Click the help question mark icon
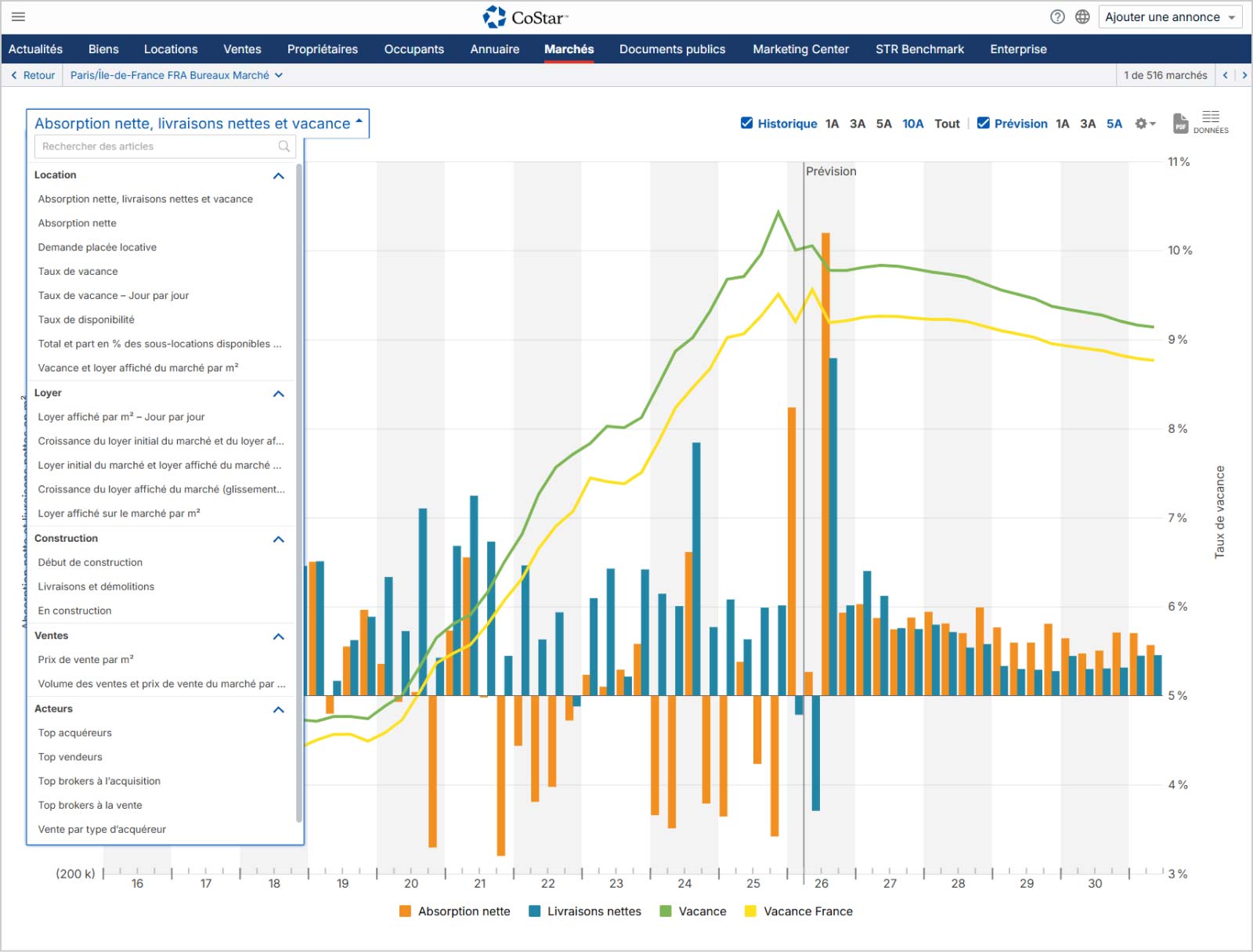The height and width of the screenshot is (952, 1253). (1057, 16)
